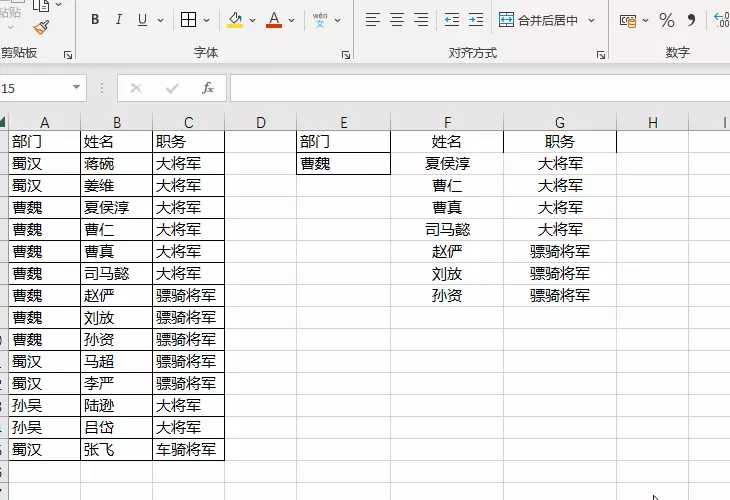Click the borders icon
Image resolution: width=730 pixels, height=500 pixels.
click(x=188, y=20)
